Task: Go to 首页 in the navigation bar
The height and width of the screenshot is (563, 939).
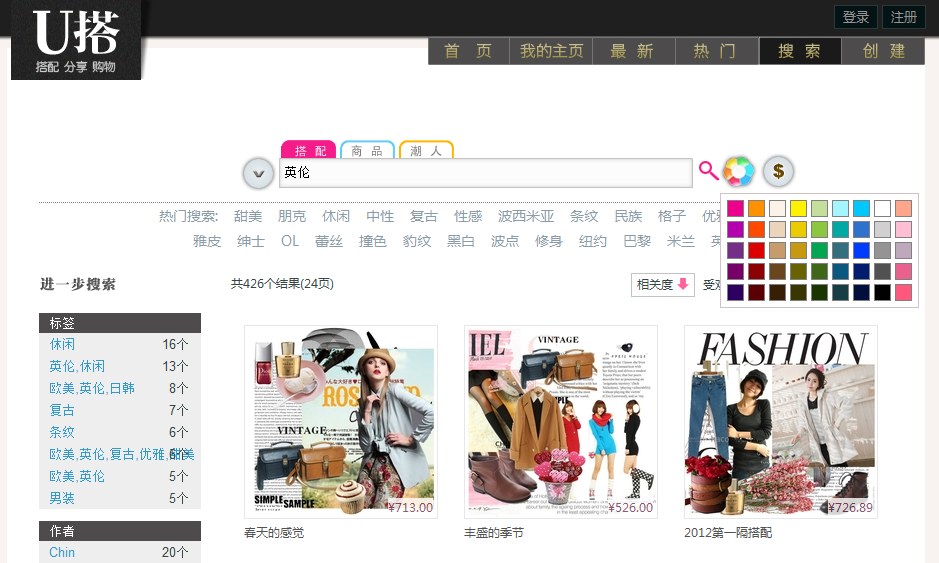Action: click(x=469, y=51)
